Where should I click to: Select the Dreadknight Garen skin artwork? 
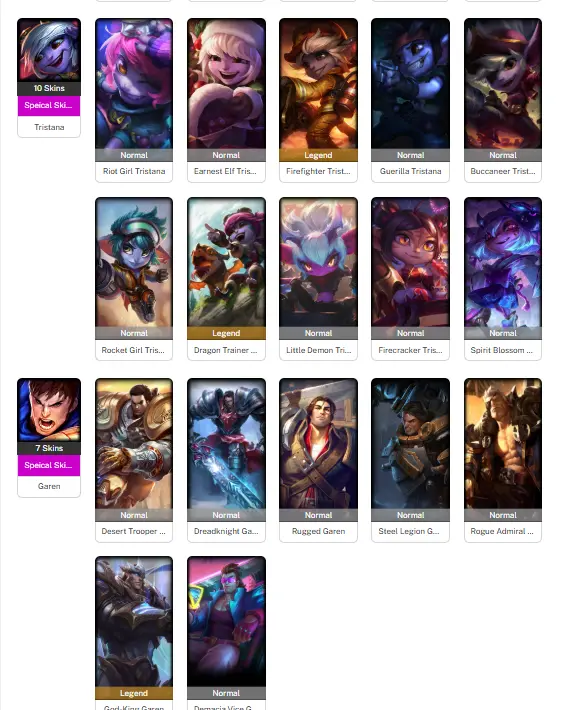[226, 444]
